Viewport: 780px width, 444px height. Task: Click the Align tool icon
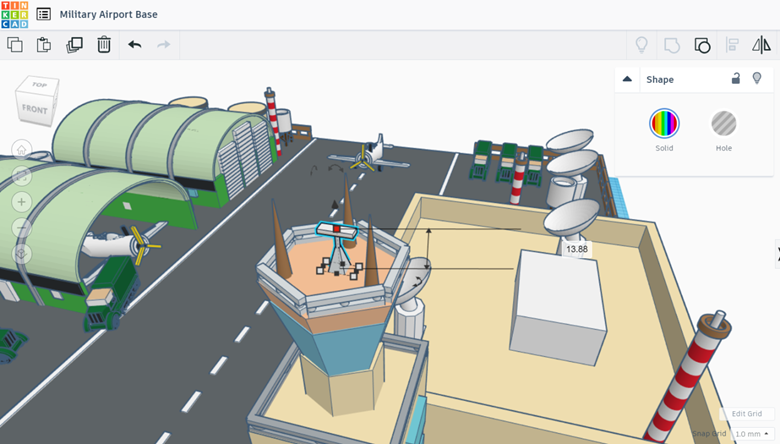[x=732, y=45]
